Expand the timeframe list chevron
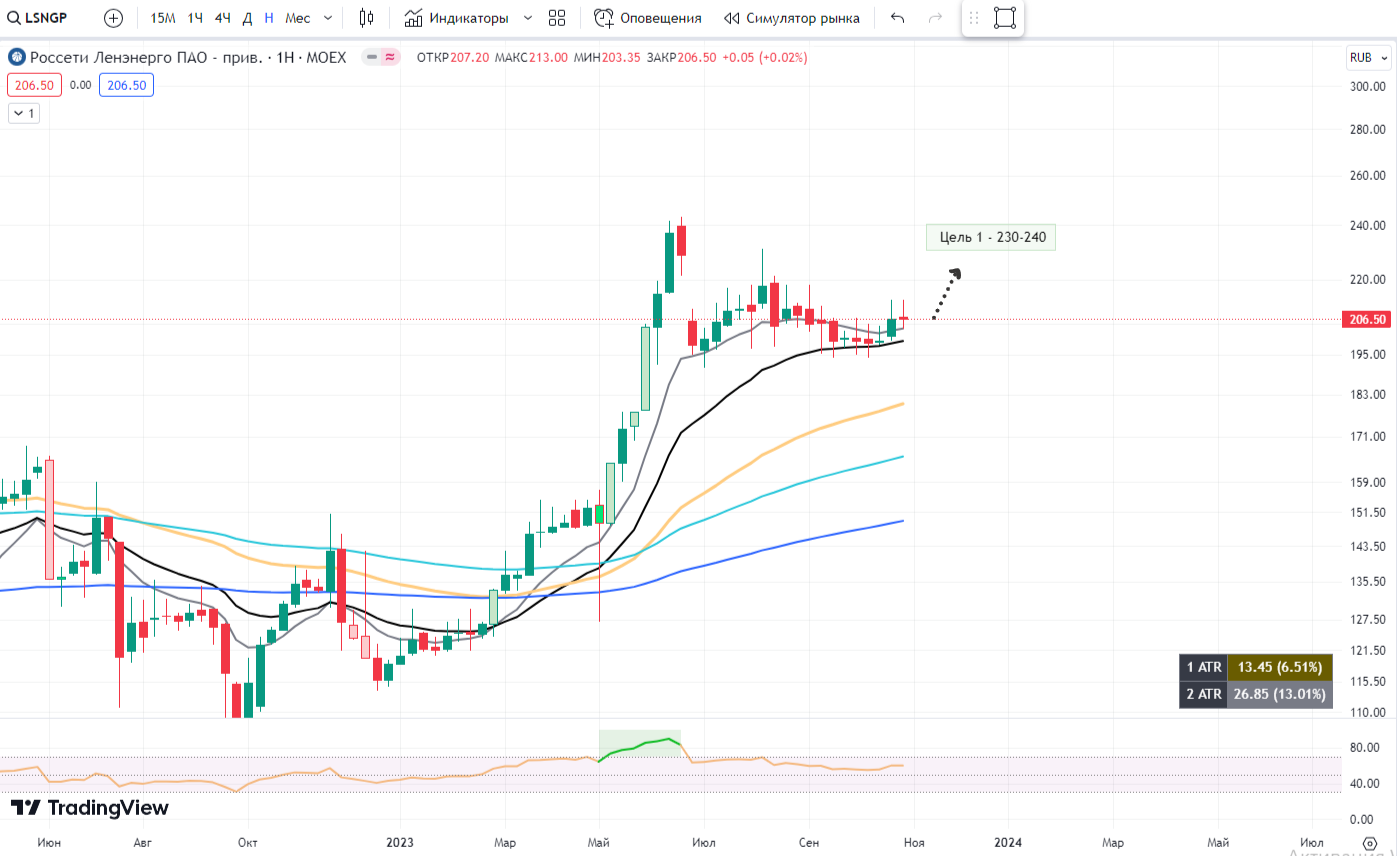The image size is (1397, 856). [x=328, y=18]
